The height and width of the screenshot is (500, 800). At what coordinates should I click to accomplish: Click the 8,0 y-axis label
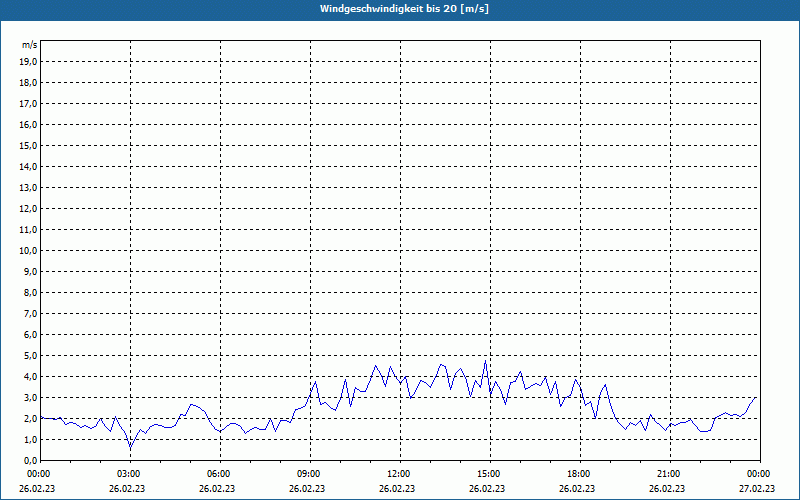coord(30,292)
